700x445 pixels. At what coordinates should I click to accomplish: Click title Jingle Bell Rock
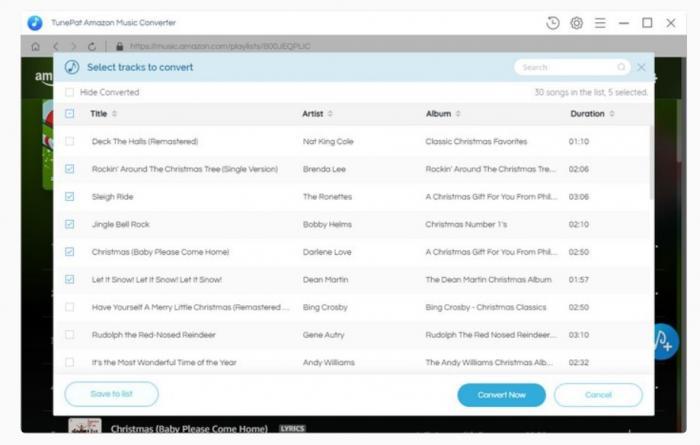(x=121, y=225)
